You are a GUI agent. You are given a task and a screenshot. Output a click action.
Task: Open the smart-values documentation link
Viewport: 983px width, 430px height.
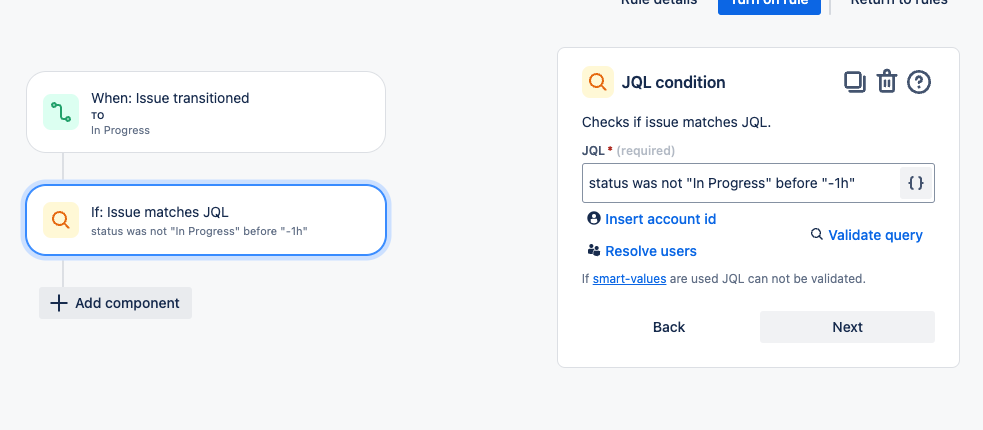click(629, 278)
